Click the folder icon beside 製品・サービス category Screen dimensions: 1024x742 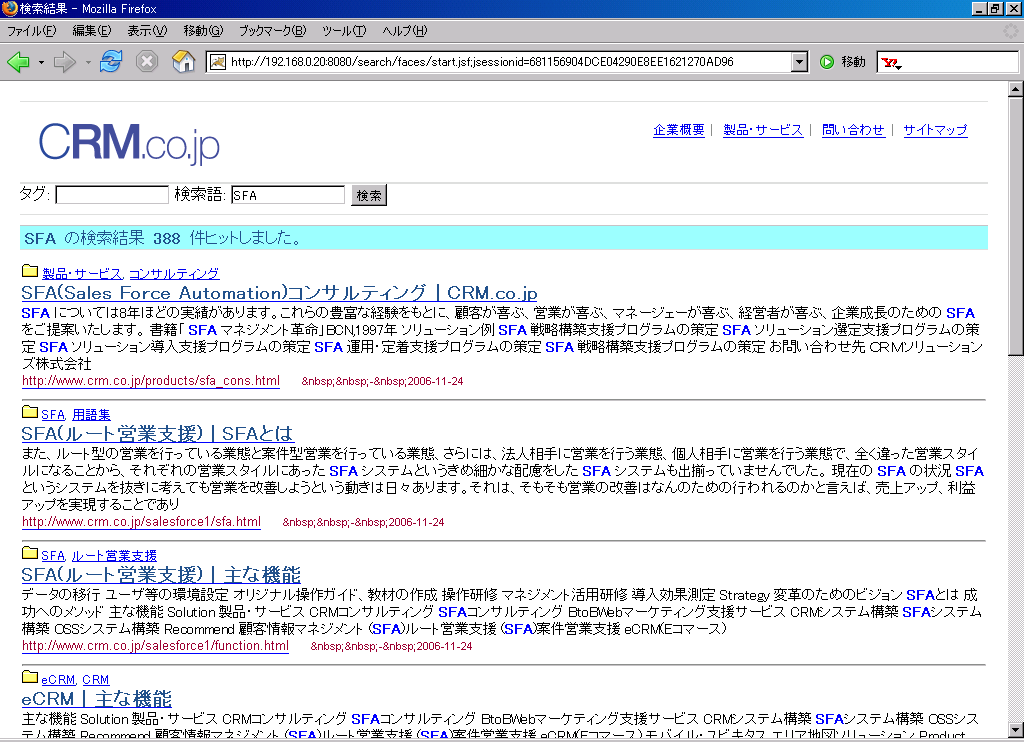point(30,272)
